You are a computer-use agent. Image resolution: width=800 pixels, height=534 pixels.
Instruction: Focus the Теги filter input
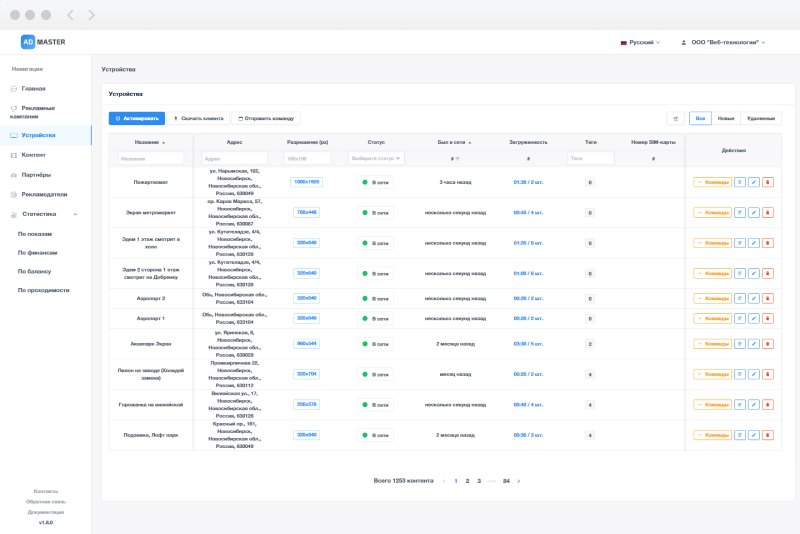(590, 159)
